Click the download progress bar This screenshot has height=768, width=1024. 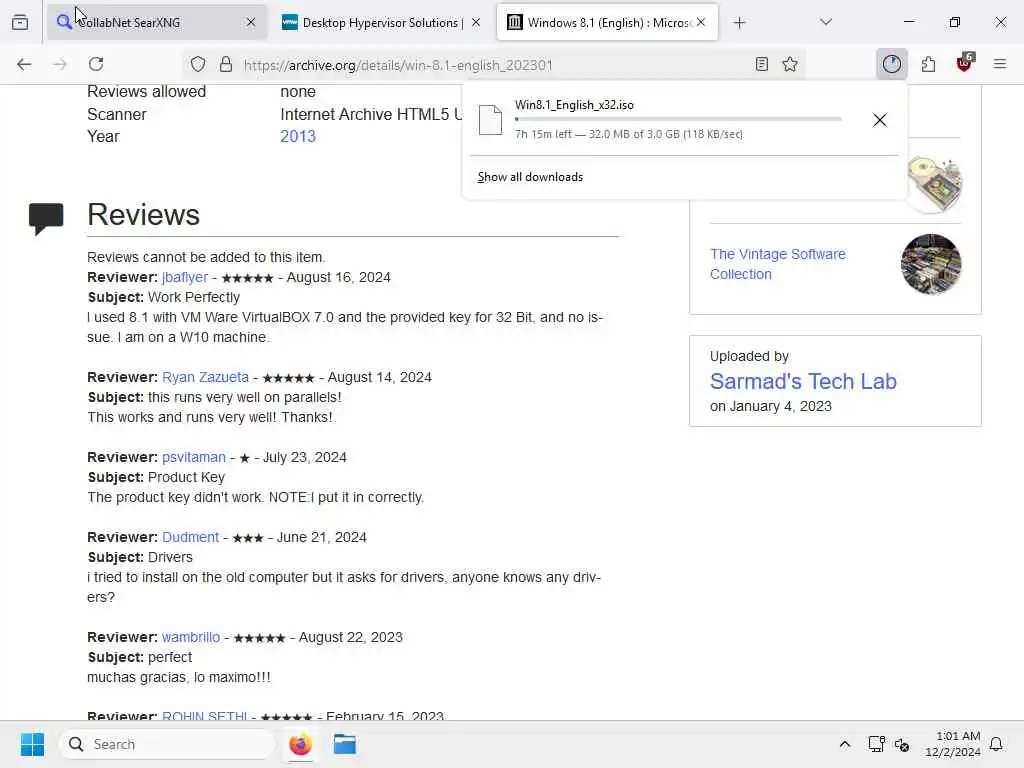coord(678,119)
